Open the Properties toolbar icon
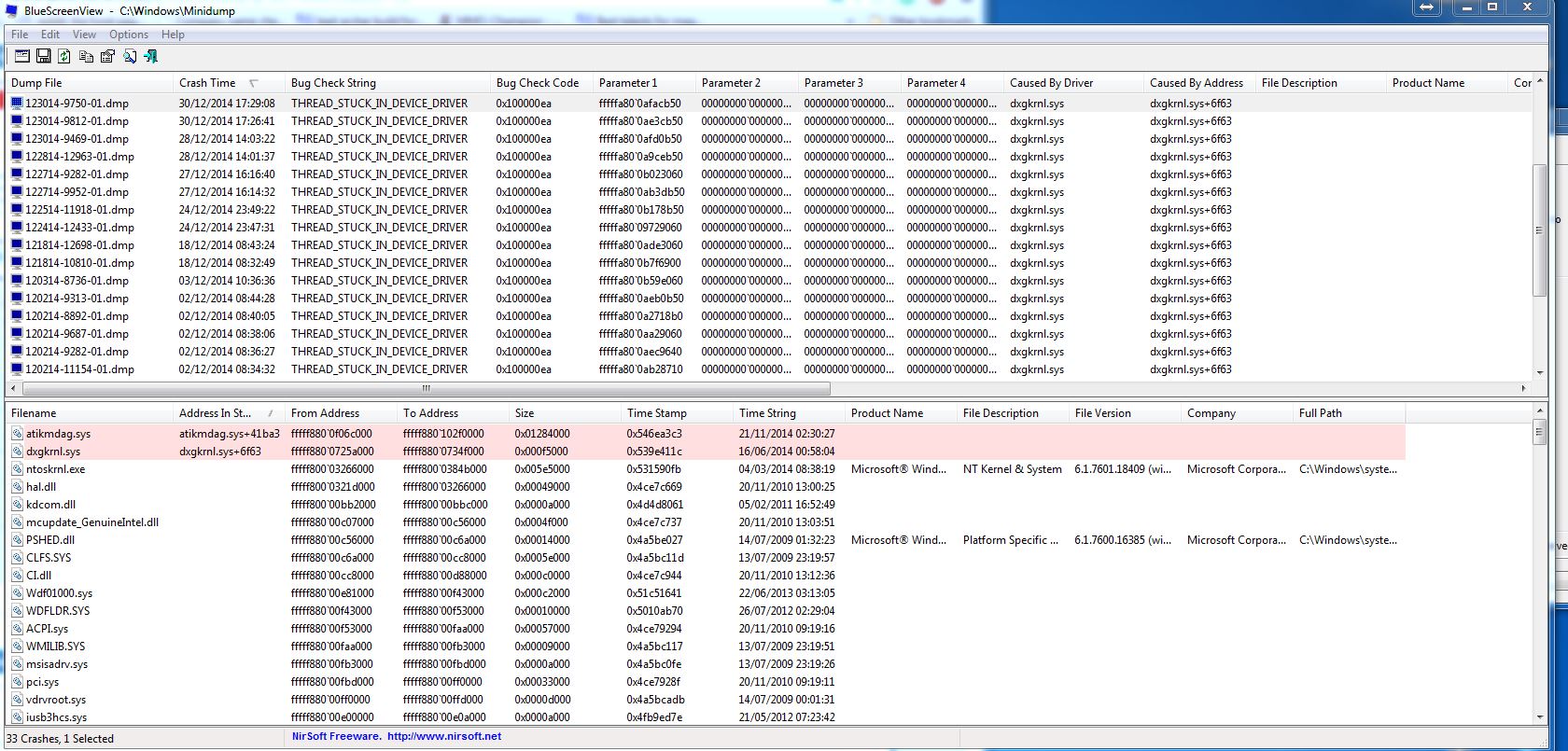 [107, 57]
